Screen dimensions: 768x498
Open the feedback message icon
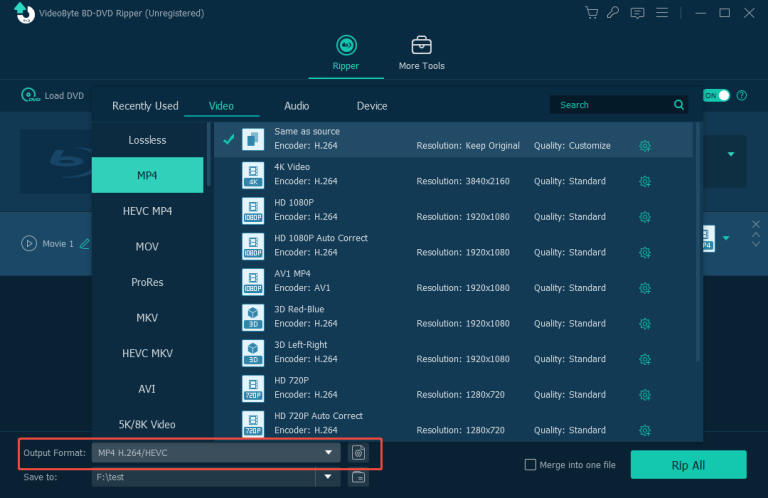(637, 13)
